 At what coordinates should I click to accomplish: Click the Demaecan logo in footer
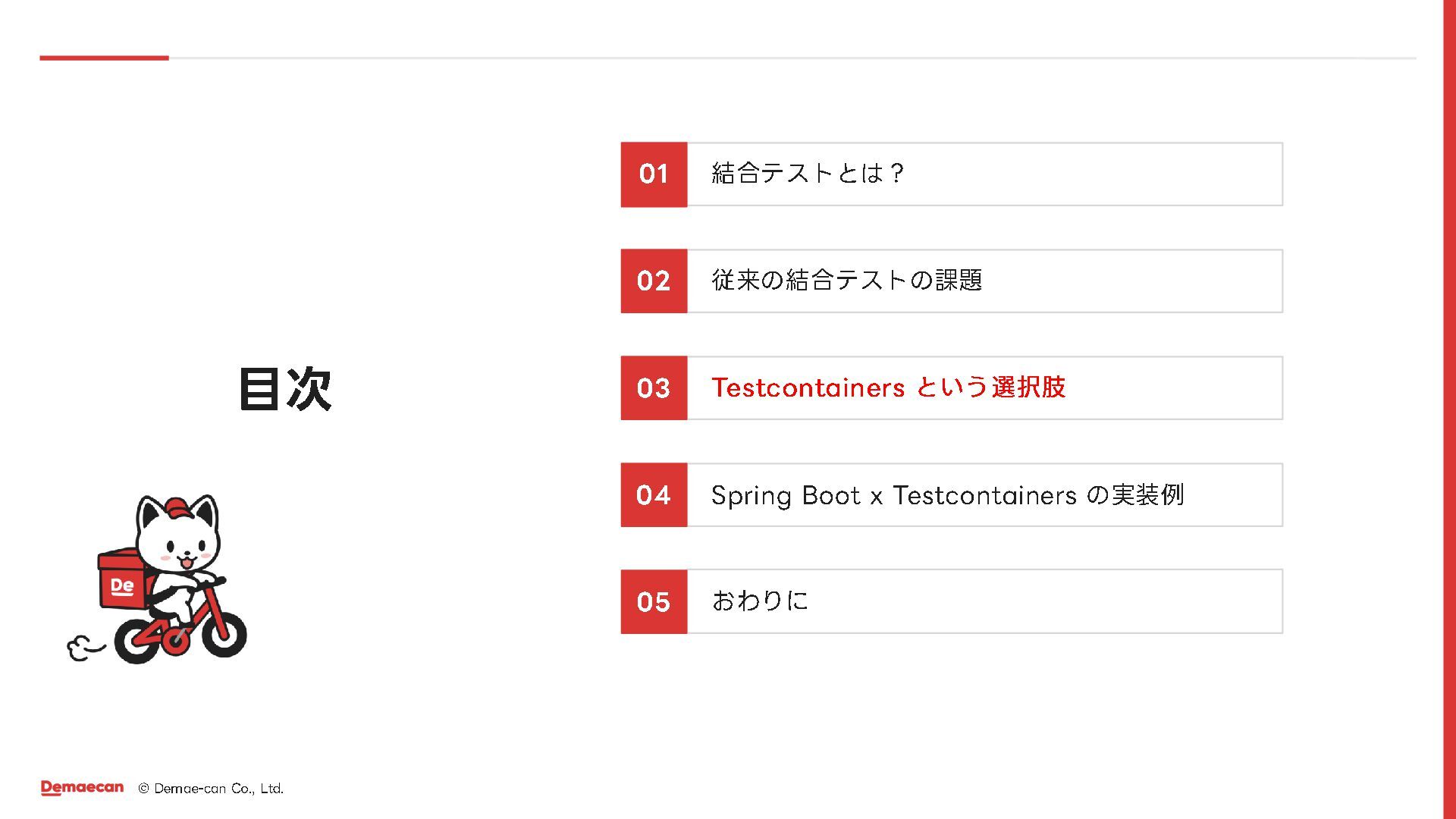(82, 788)
